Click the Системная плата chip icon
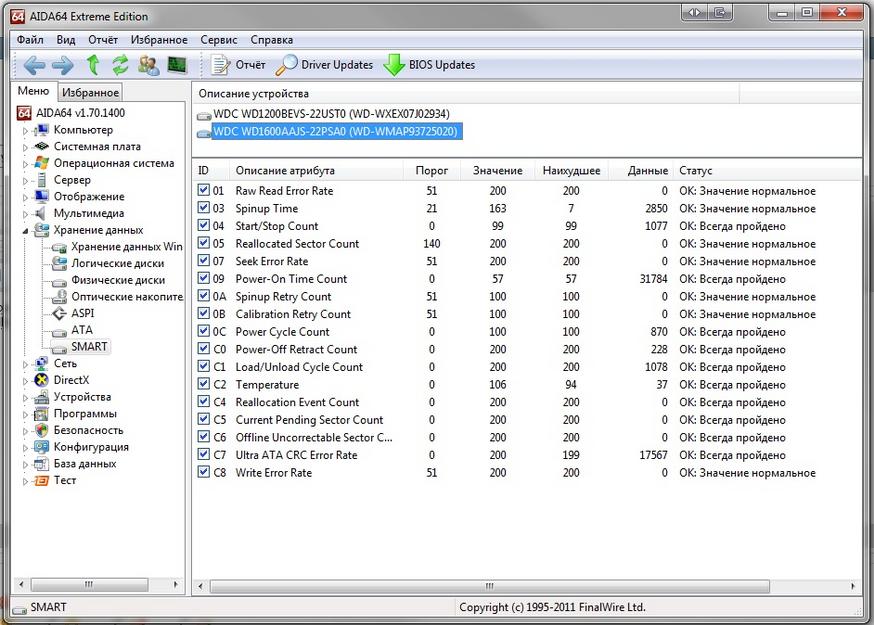Viewport: 874px width, 625px height. 41,147
